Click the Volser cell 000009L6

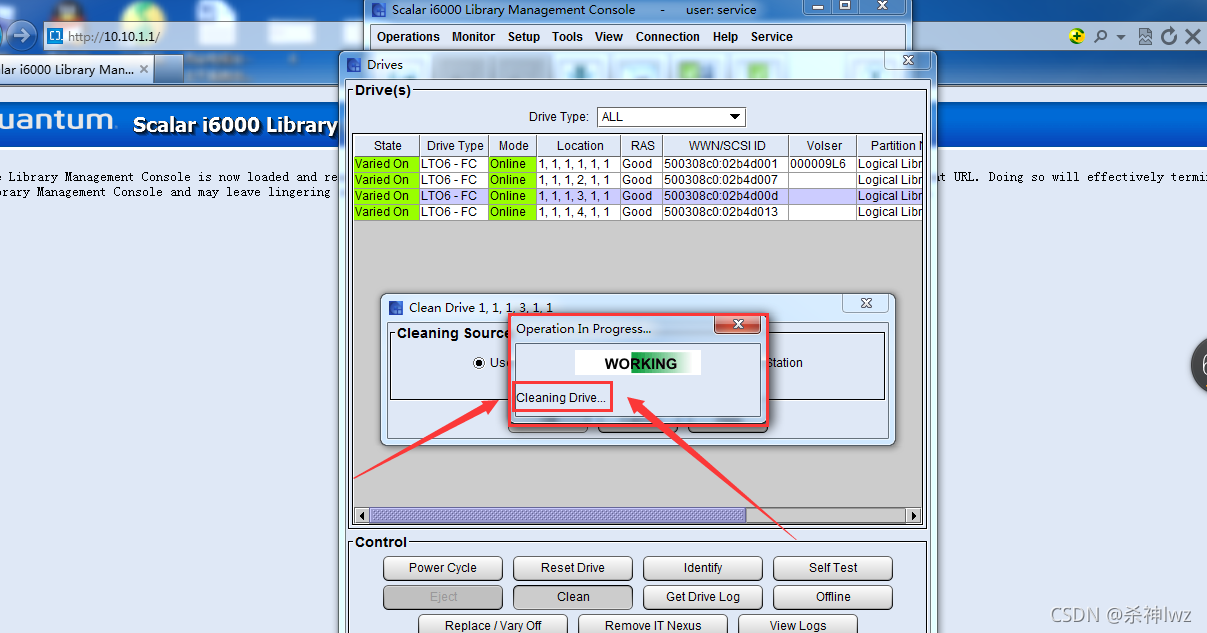[x=822, y=164]
